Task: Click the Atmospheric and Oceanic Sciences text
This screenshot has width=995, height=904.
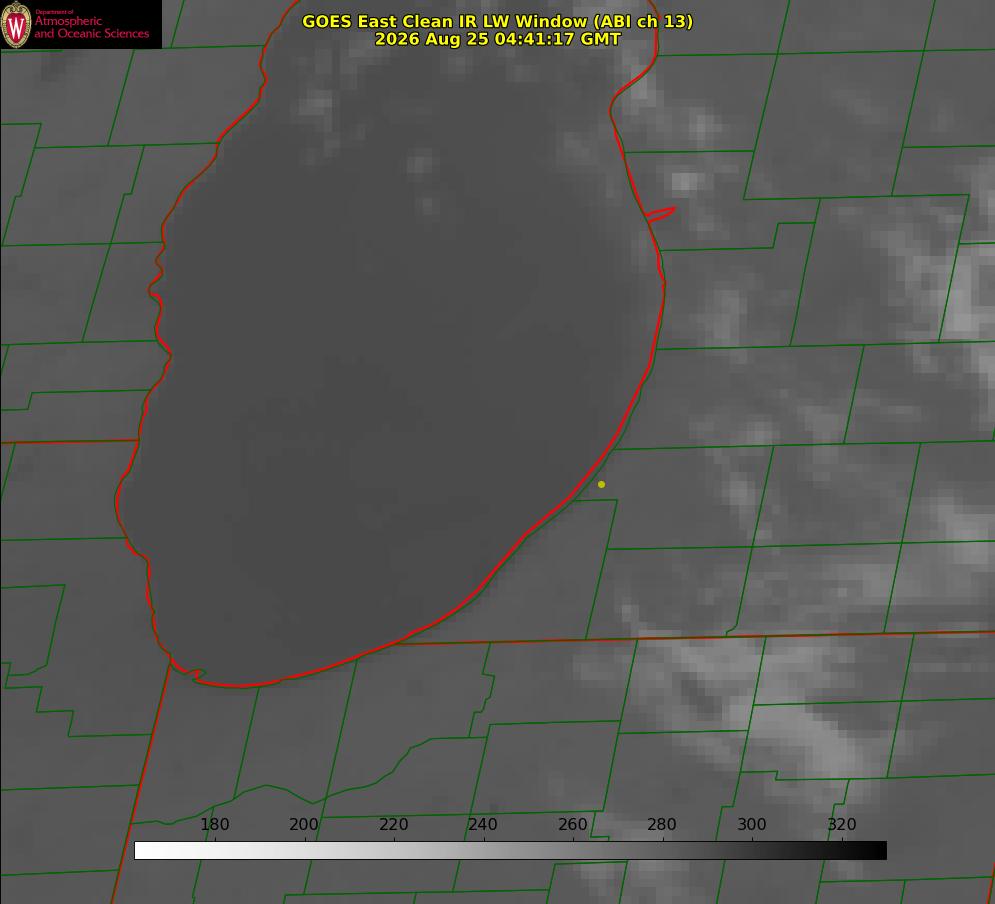Action: (x=92, y=27)
